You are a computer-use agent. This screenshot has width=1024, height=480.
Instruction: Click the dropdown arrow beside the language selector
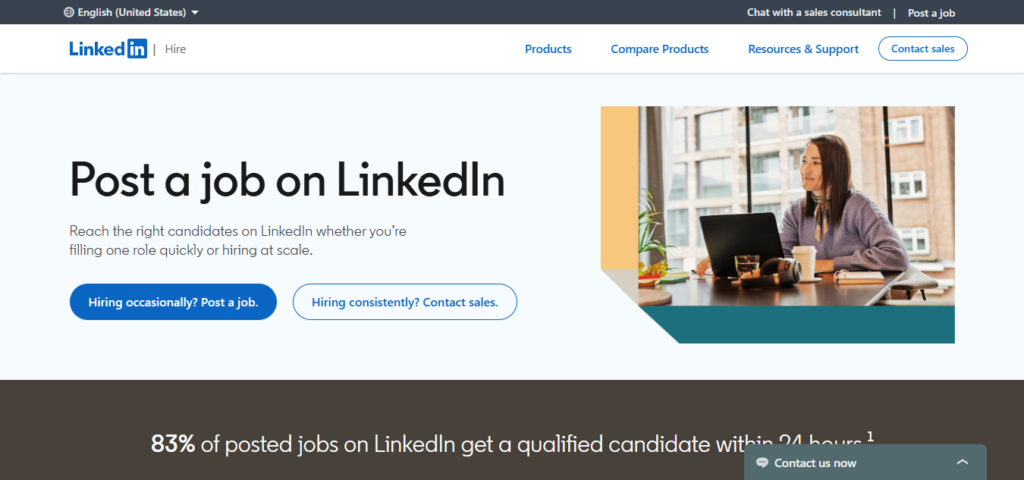tap(194, 13)
